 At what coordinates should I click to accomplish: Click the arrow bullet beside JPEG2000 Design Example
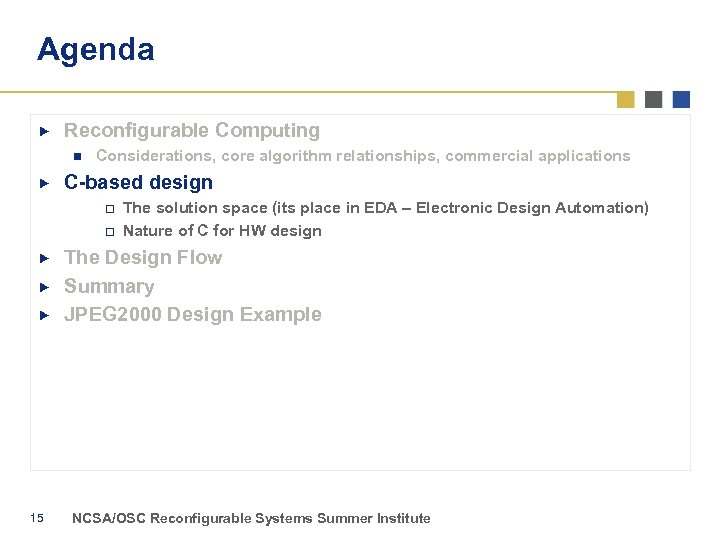(x=43, y=315)
